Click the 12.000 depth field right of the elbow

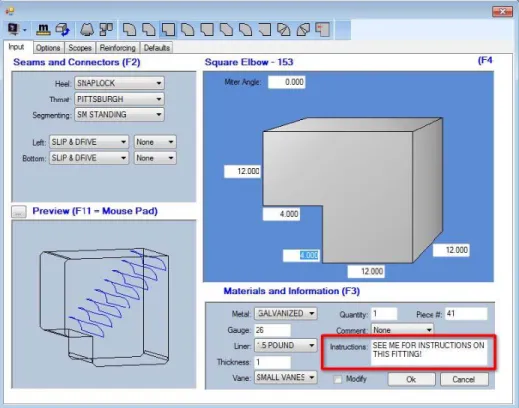coord(451,250)
